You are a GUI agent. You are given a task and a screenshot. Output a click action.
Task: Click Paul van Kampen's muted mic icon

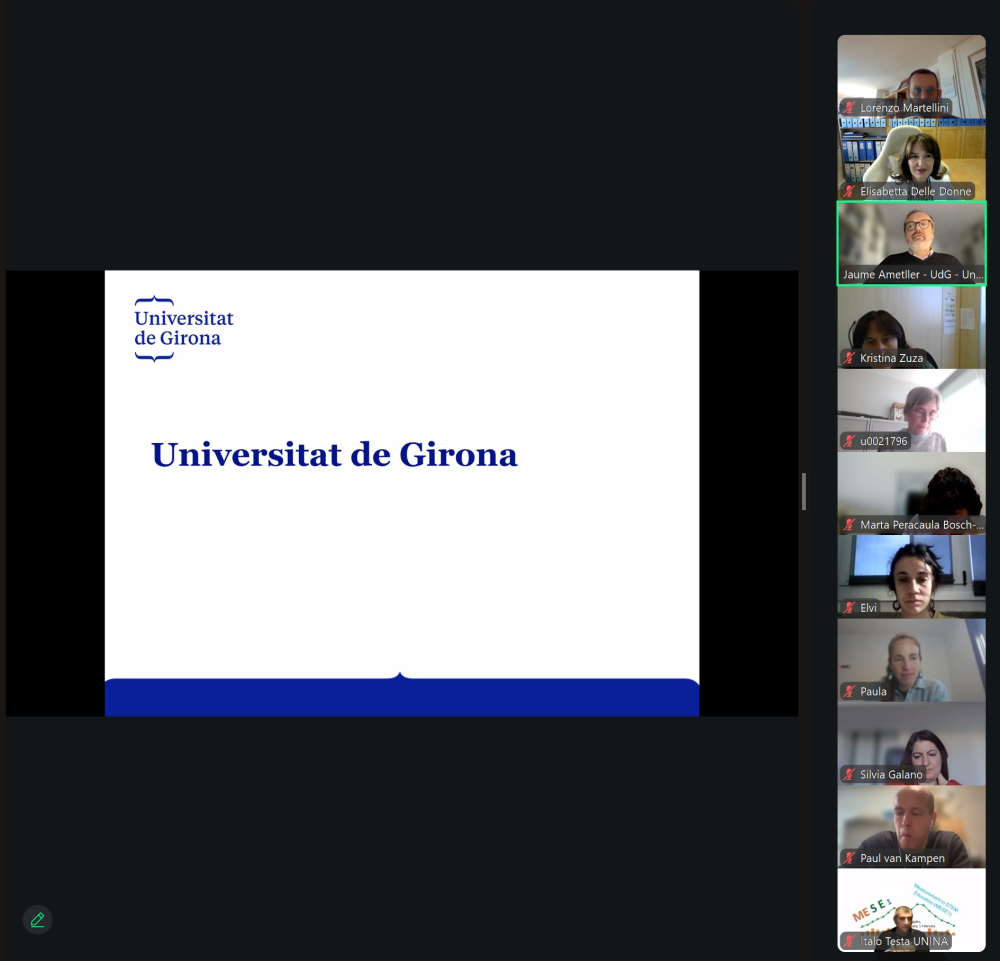pos(850,858)
